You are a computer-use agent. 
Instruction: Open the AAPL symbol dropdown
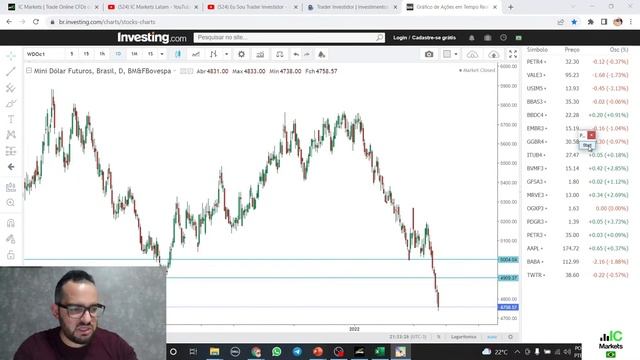(x=542, y=249)
